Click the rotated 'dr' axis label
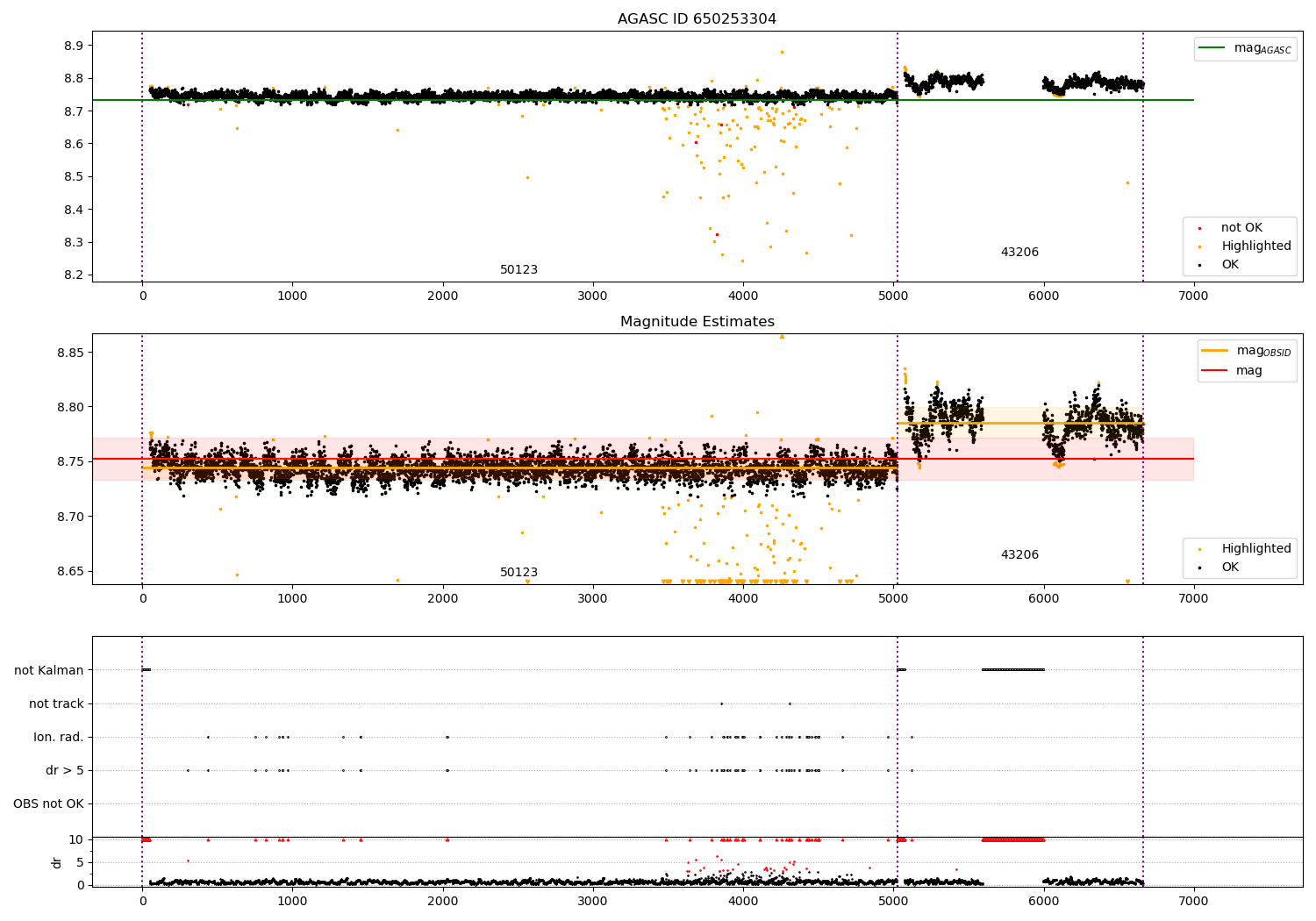Screen dimensions: 1316x921 (57, 862)
